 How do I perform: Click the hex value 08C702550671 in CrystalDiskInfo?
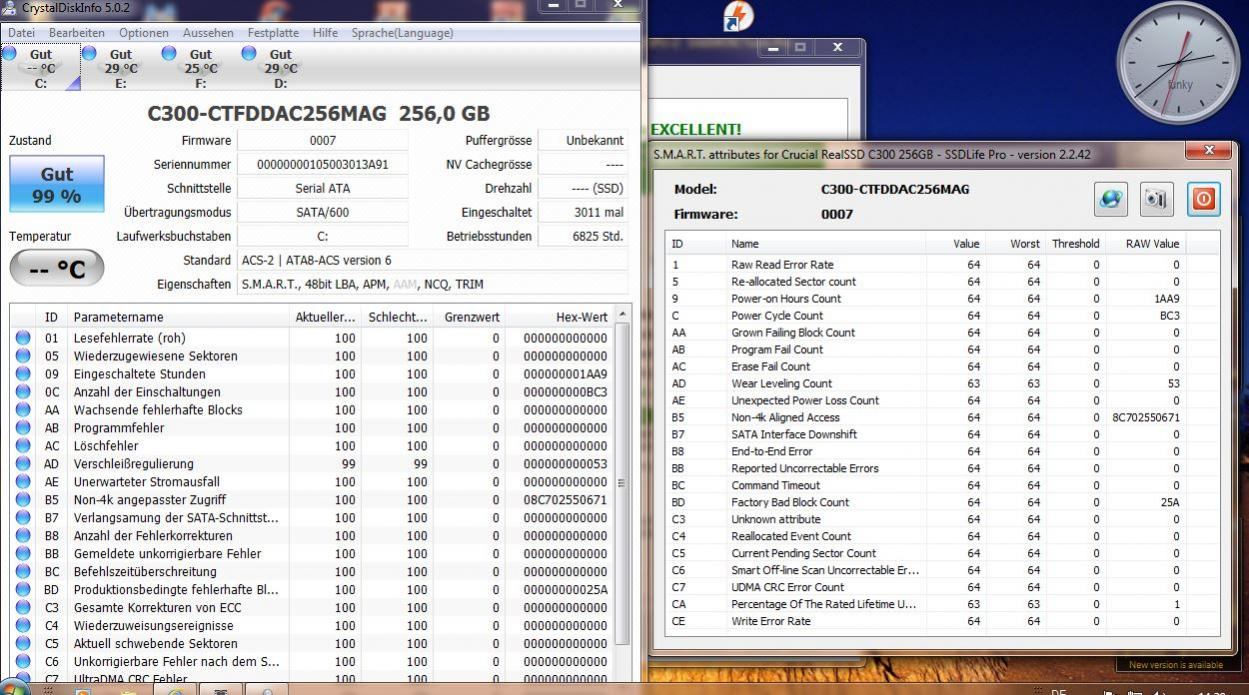564,500
